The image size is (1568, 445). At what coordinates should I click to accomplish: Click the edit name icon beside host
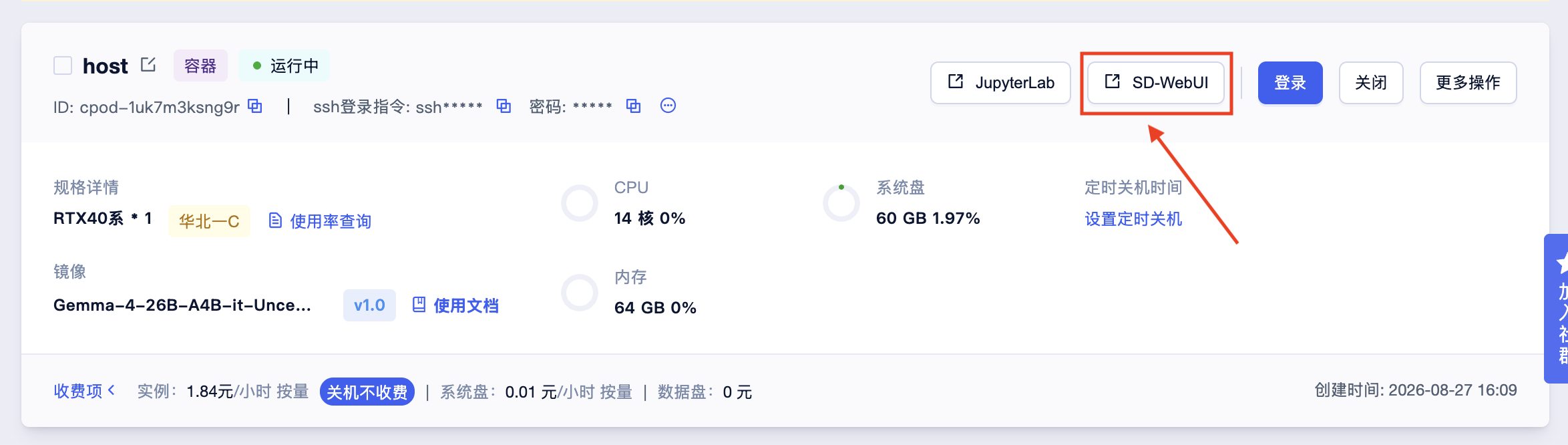coord(148,65)
